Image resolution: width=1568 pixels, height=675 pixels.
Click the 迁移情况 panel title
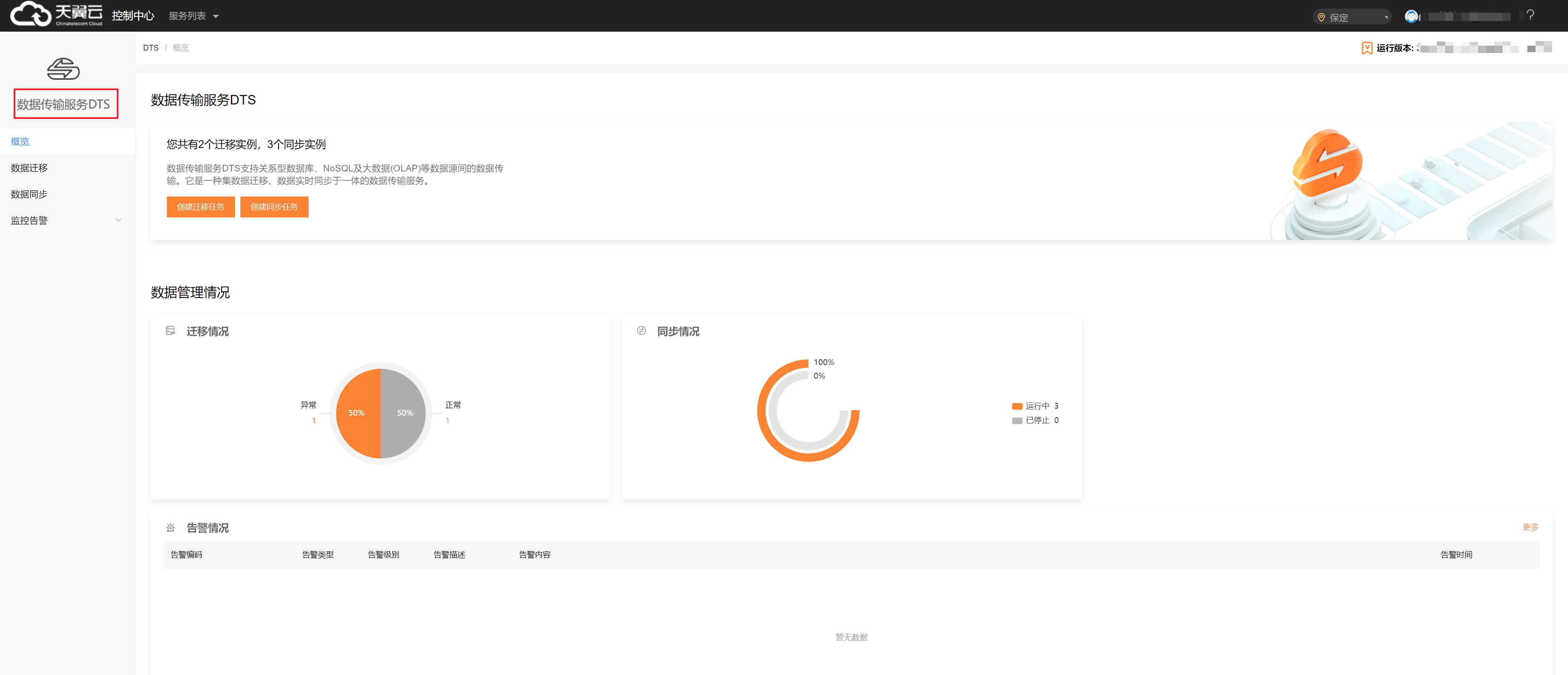click(x=208, y=331)
